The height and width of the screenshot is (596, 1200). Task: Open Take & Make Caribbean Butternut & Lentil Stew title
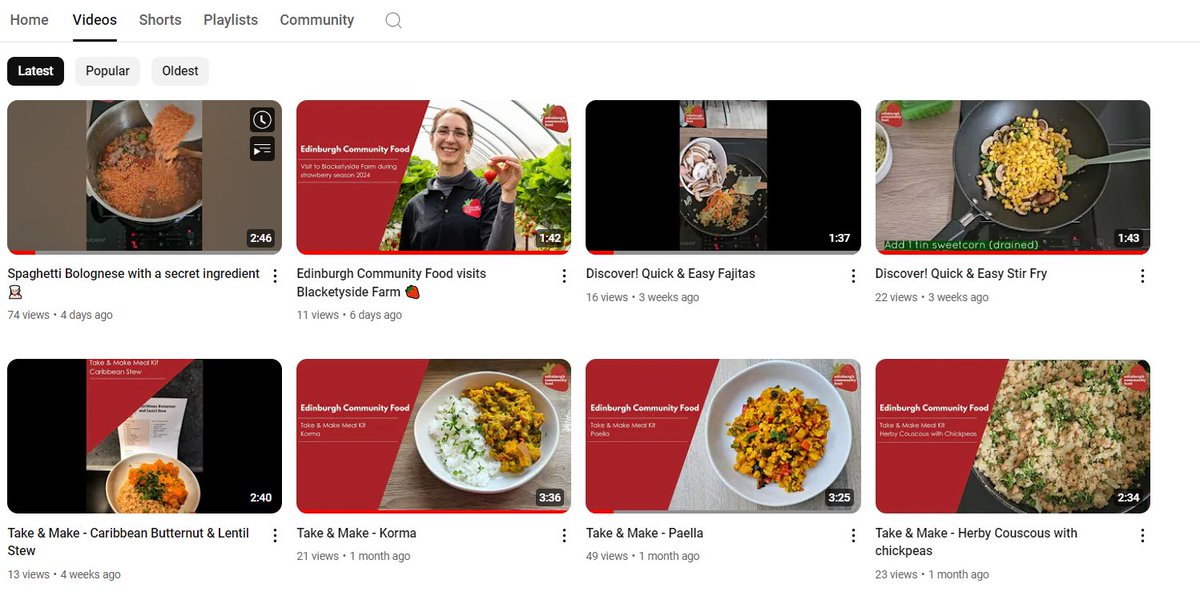(x=129, y=542)
